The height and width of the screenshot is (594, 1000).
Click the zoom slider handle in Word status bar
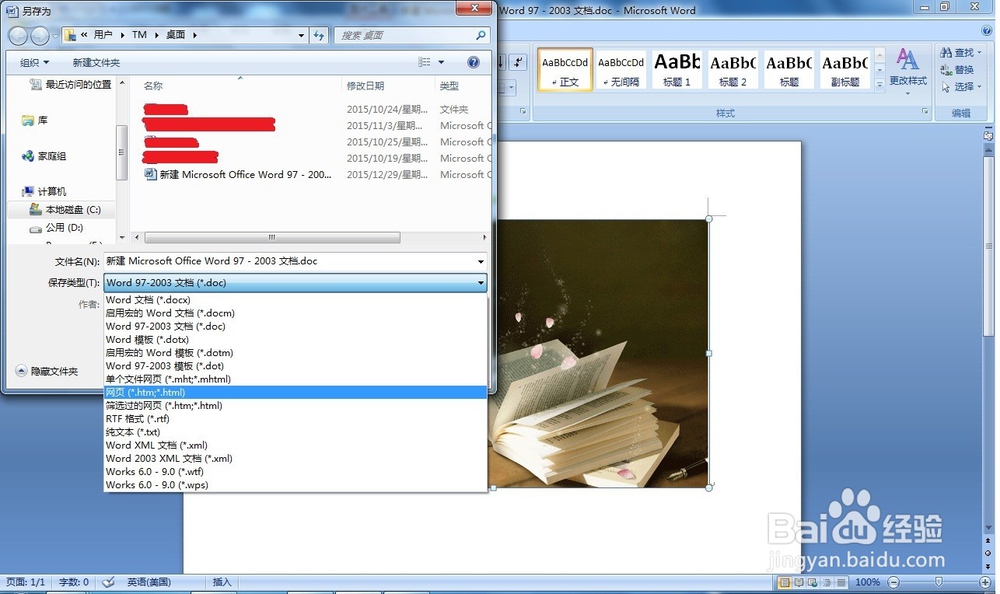(938, 582)
